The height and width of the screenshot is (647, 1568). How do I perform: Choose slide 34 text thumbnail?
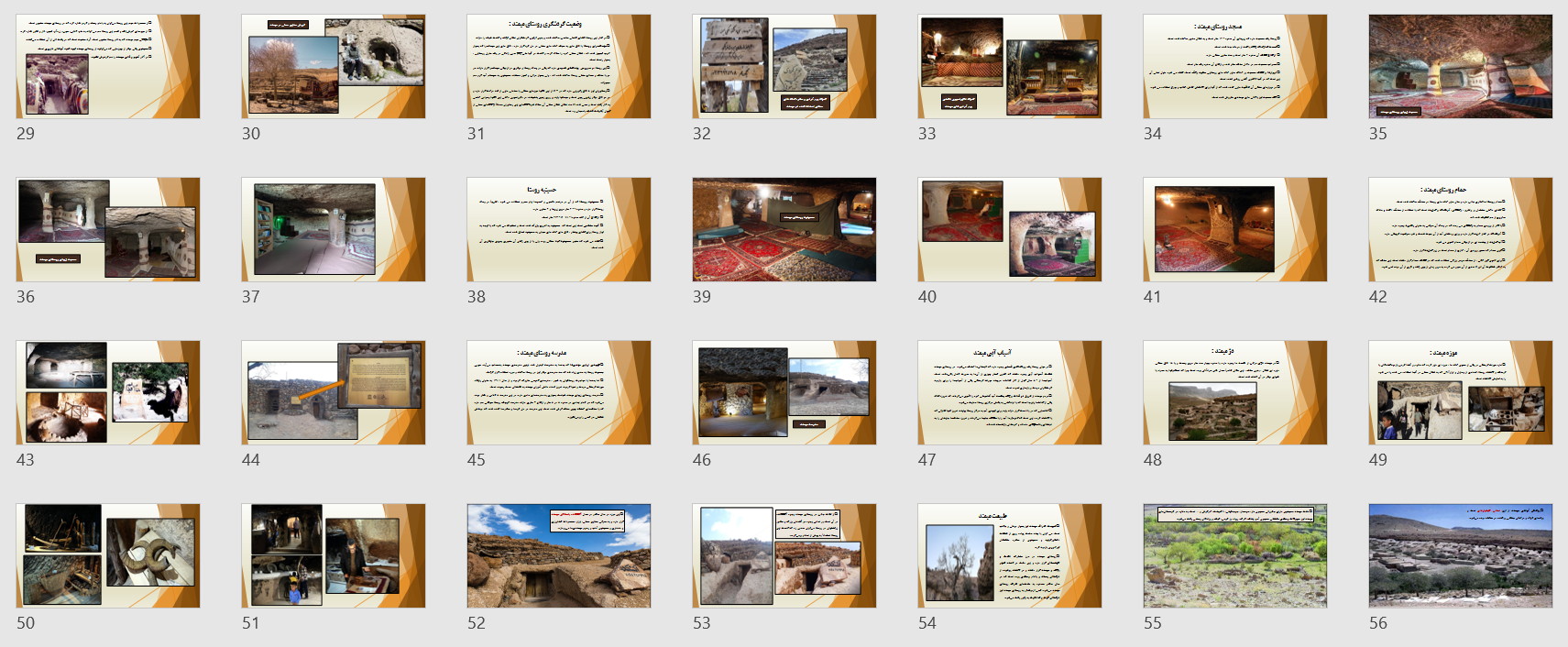click(x=1235, y=66)
